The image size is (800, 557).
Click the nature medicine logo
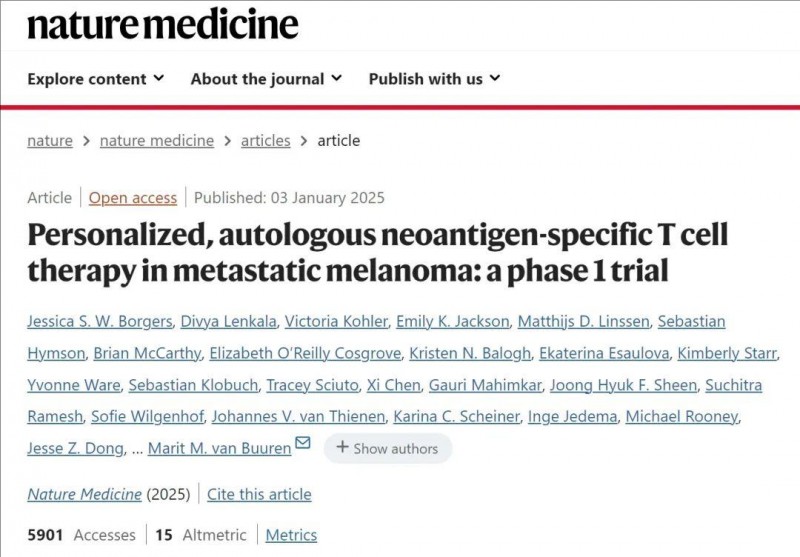pos(163,25)
